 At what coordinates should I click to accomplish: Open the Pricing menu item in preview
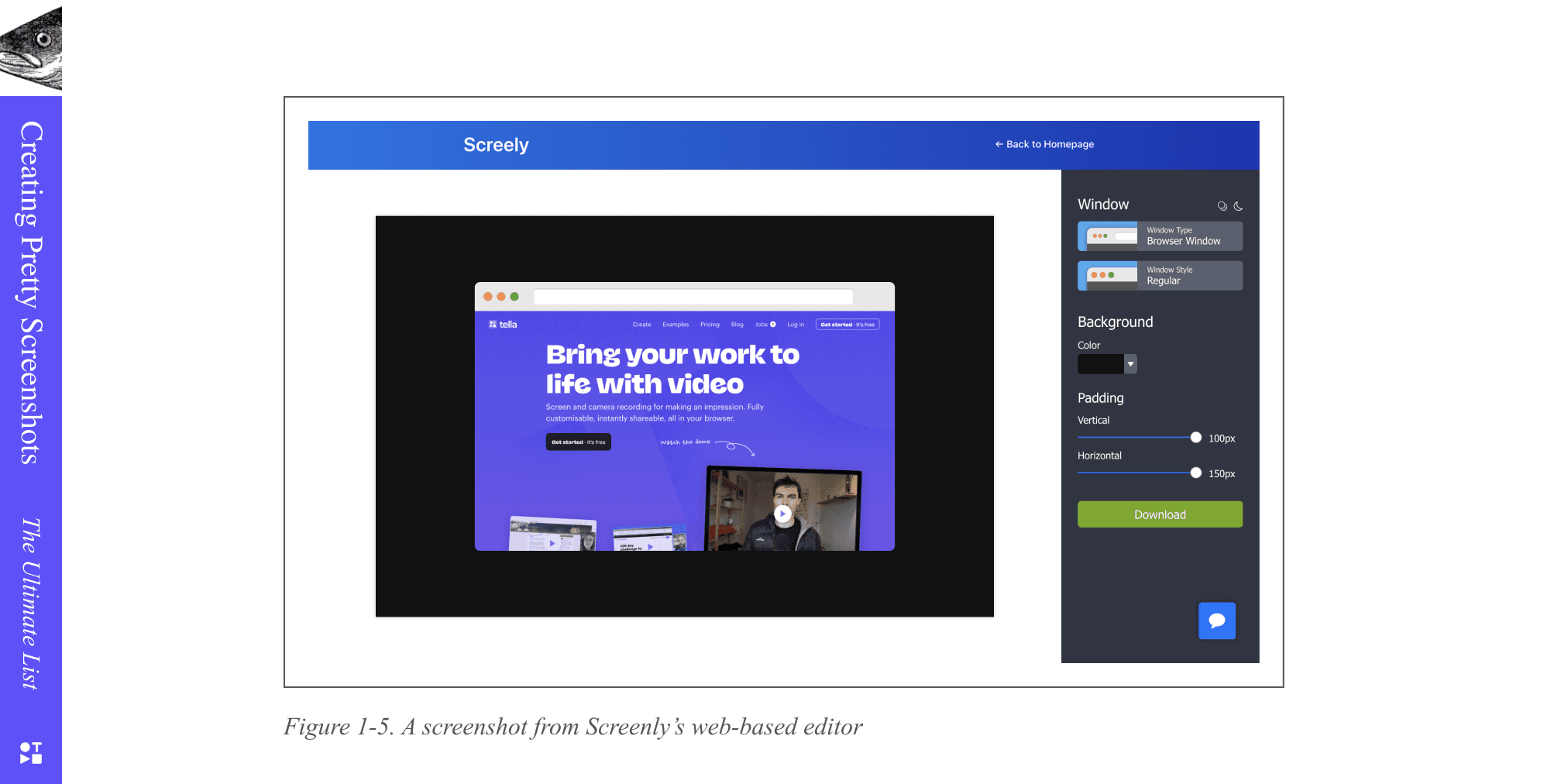pos(710,325)
